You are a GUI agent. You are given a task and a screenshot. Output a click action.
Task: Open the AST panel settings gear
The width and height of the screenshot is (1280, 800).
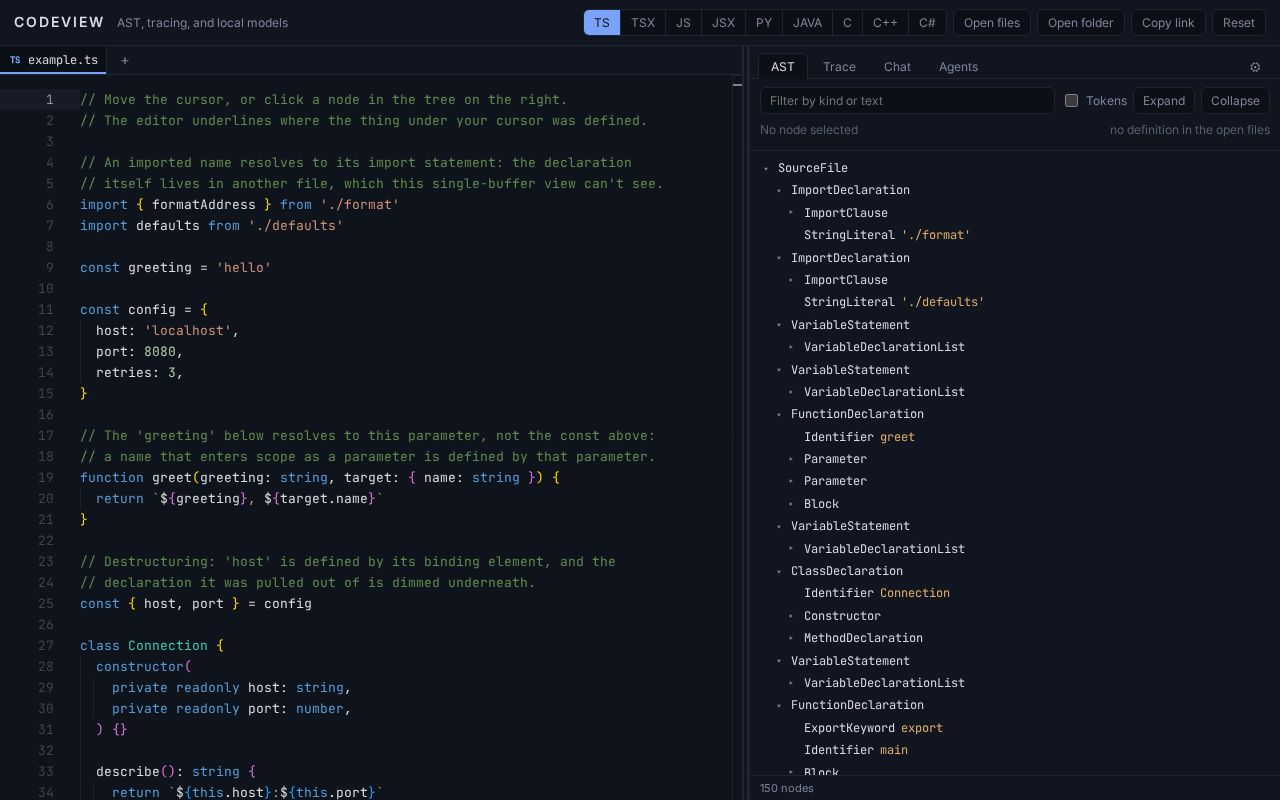pyautogui.click(x=1255, y=67)
